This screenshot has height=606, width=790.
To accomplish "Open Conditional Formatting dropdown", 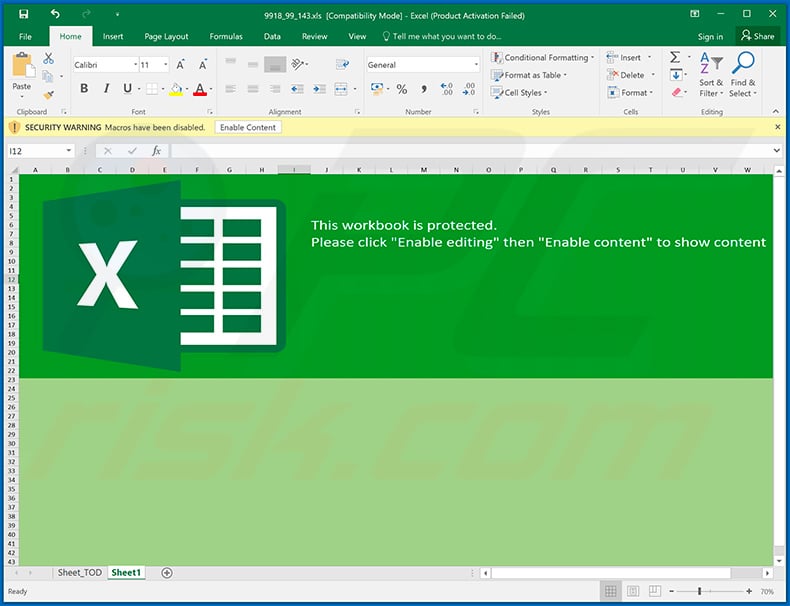I will pyautogui.click(x=543, y=57).
